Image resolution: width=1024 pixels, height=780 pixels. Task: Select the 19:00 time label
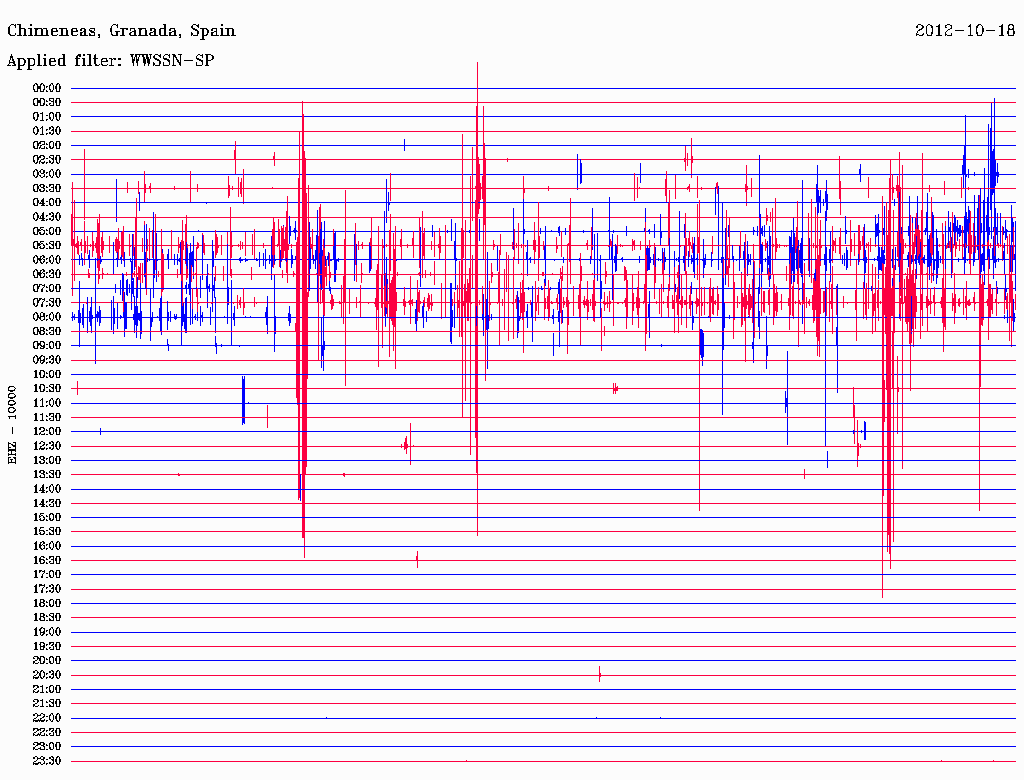click(x=46, y=632)
